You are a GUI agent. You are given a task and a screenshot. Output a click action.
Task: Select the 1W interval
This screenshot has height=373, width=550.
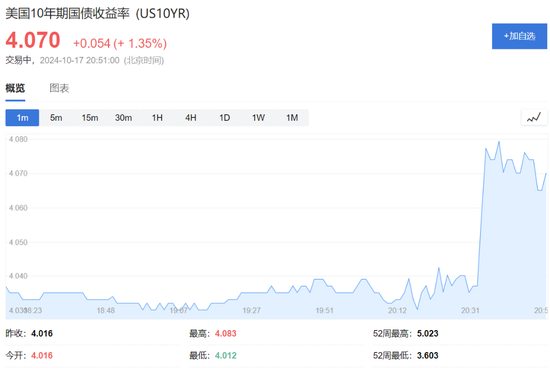pos(259,118)
